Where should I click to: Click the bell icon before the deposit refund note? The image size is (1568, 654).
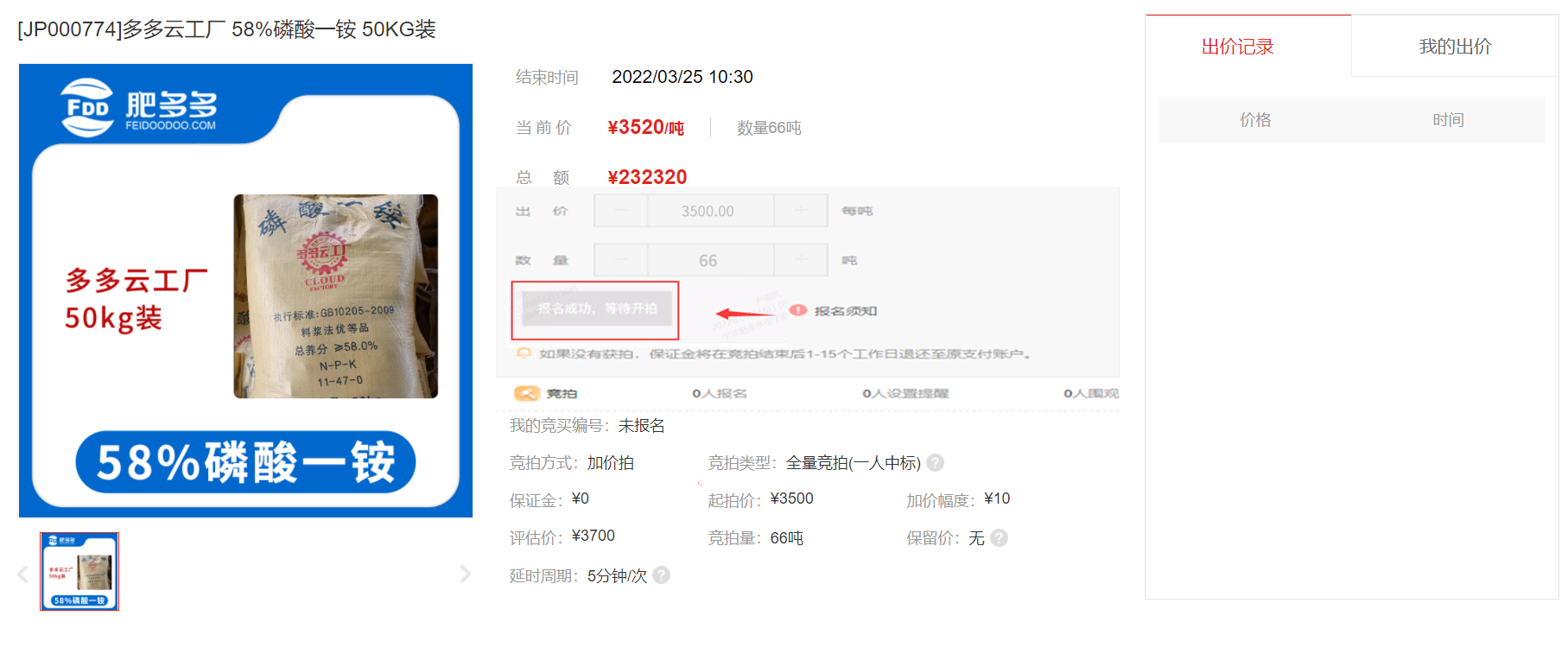(523, 353)
